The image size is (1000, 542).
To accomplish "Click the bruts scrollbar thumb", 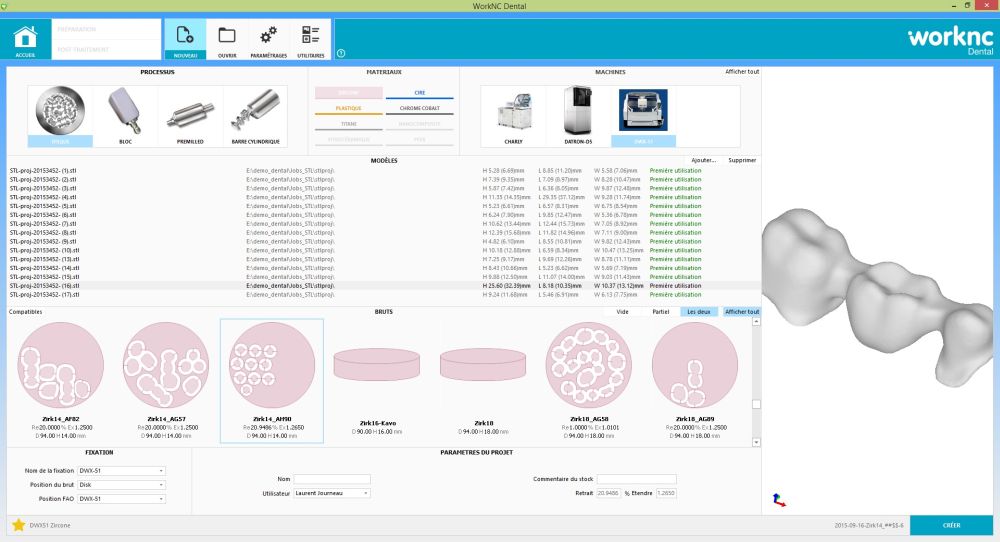I will [756, 404].
